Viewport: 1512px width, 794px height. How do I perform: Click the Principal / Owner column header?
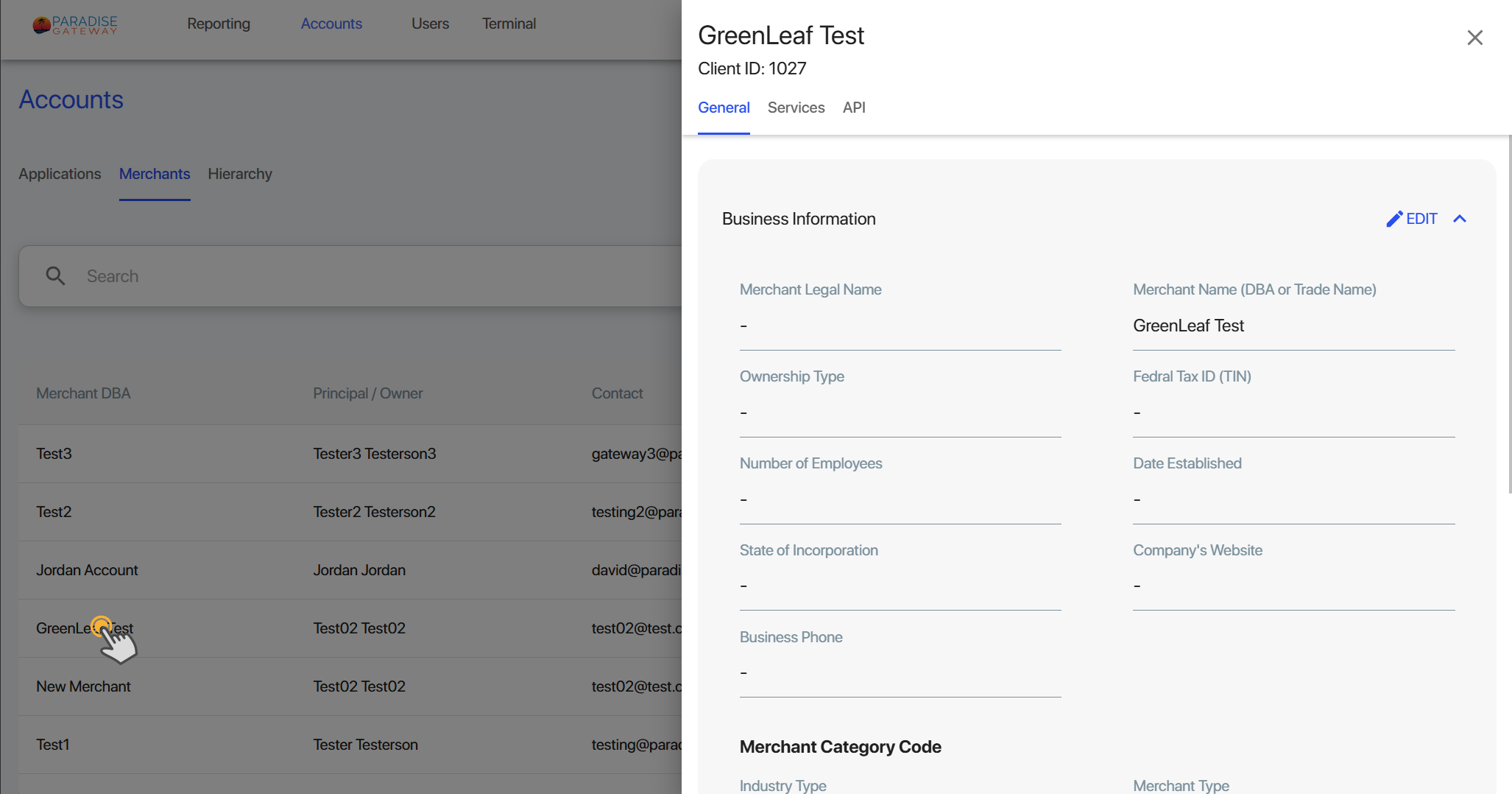click(x=367, y=393)
